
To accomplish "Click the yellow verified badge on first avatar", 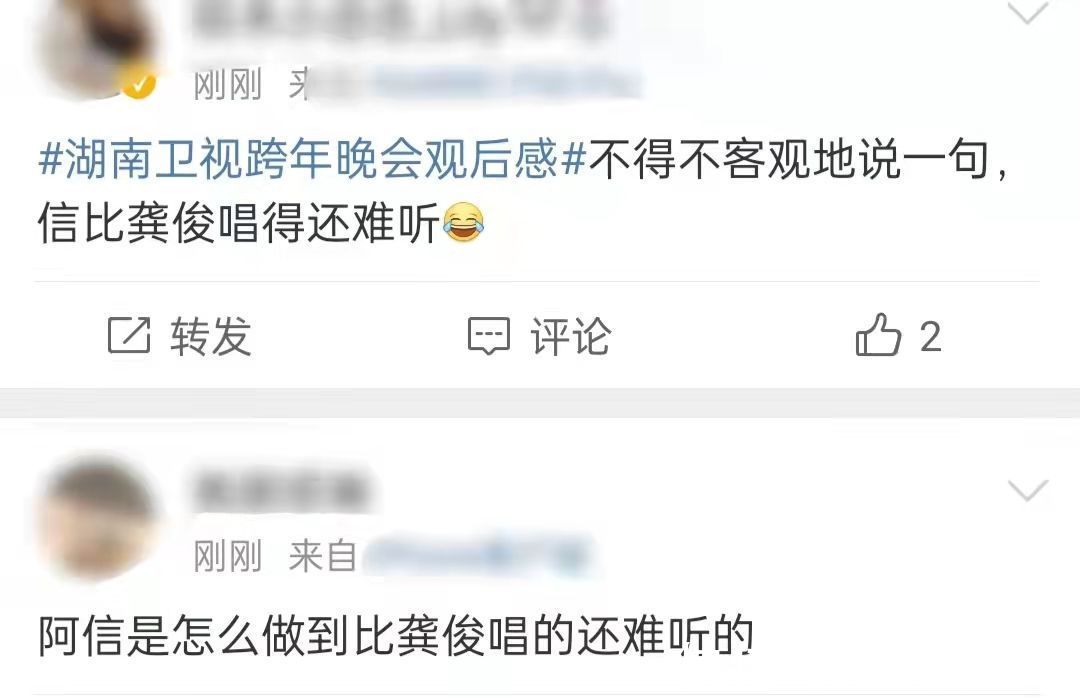I will pyautogui.click(x=138, y=84).
